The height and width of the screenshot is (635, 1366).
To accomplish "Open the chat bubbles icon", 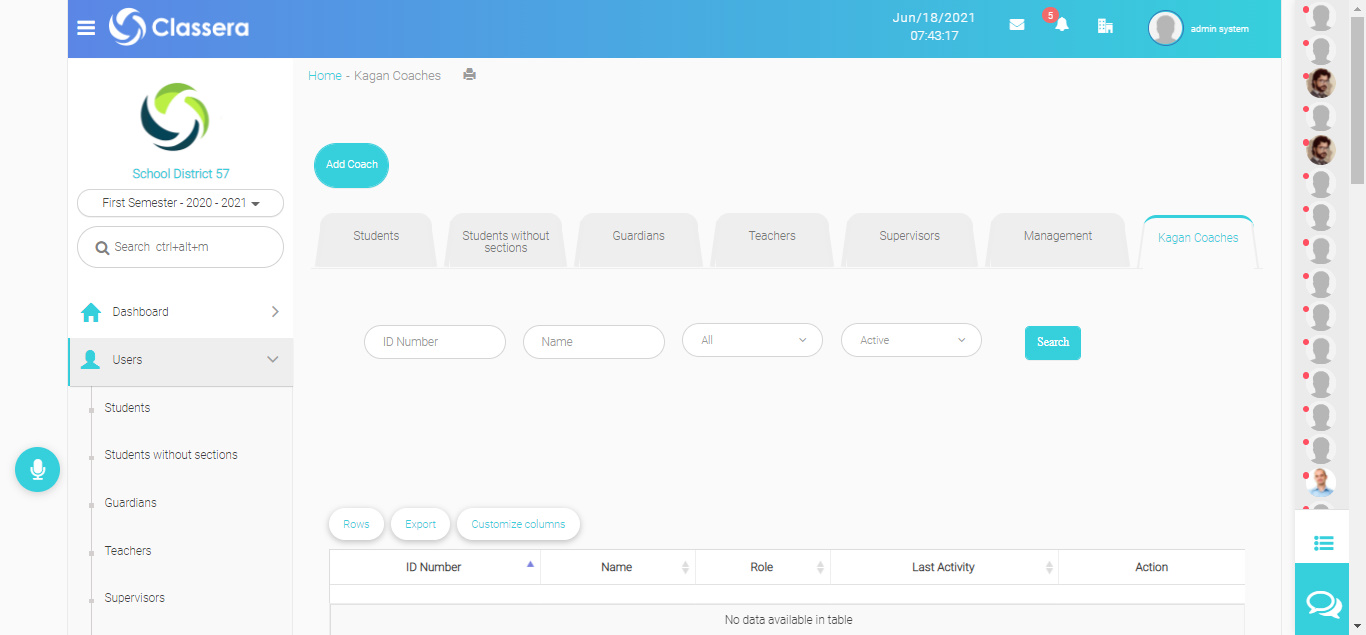I will 1323,604.
